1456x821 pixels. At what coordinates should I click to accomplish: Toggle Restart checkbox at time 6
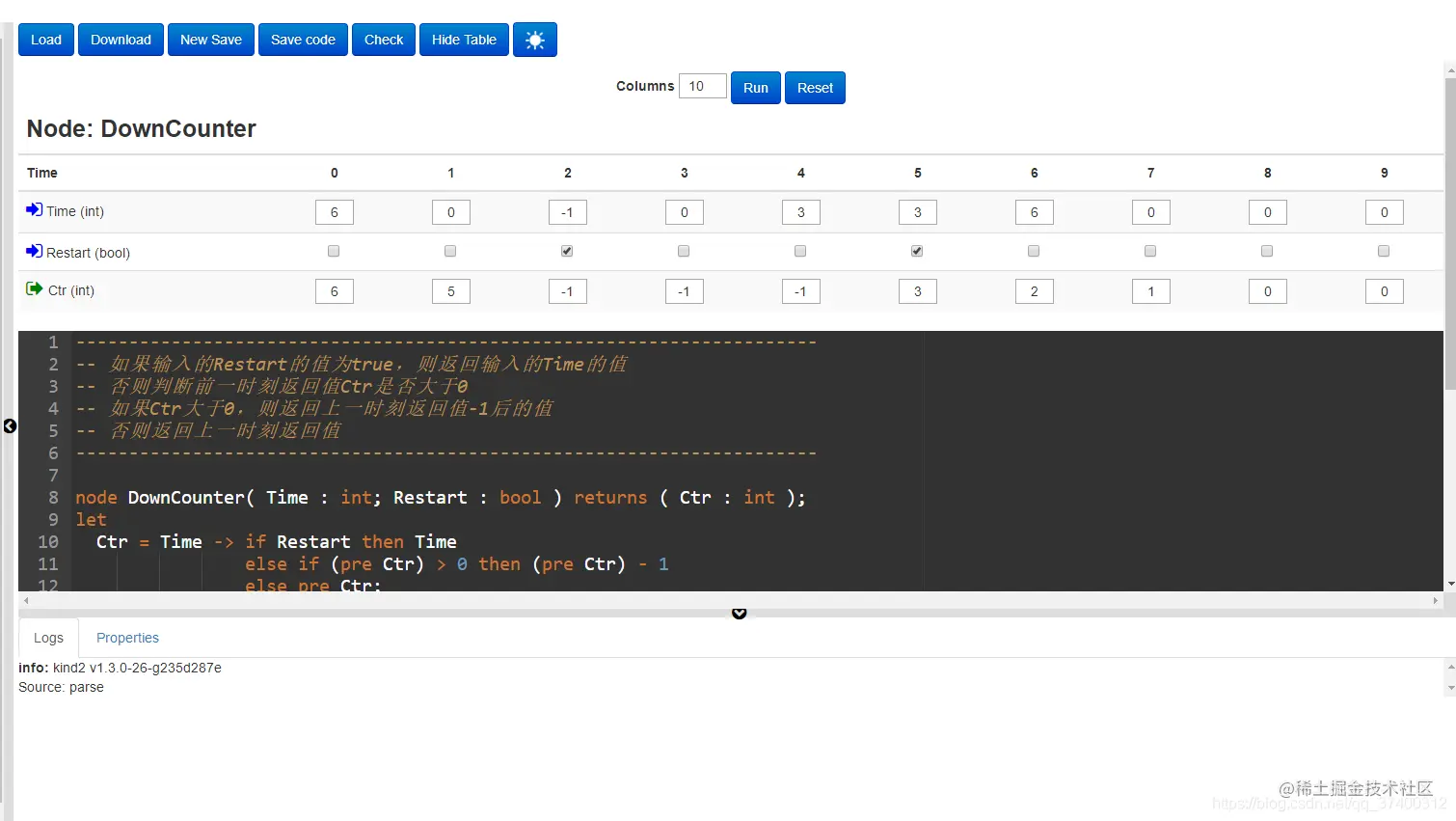pos(1034,251)
